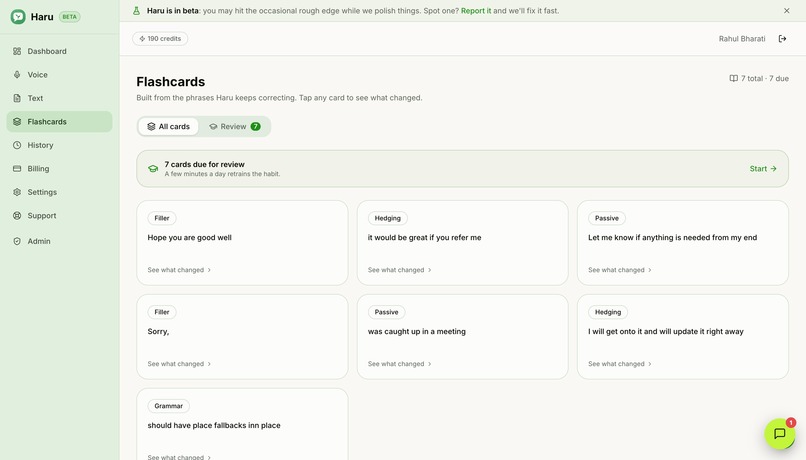The image size is (806, 460).
Task: Click the Rahul Bharati user name
Action: click(742, 39)
